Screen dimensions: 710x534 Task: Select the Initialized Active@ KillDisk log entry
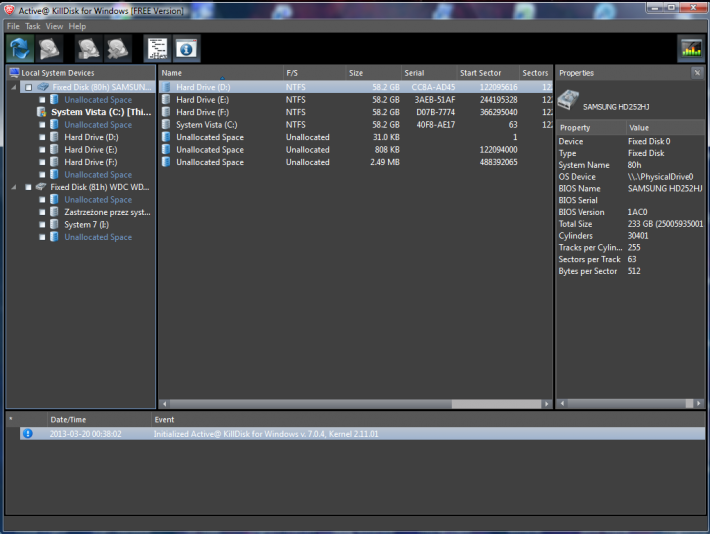(362, 433)
